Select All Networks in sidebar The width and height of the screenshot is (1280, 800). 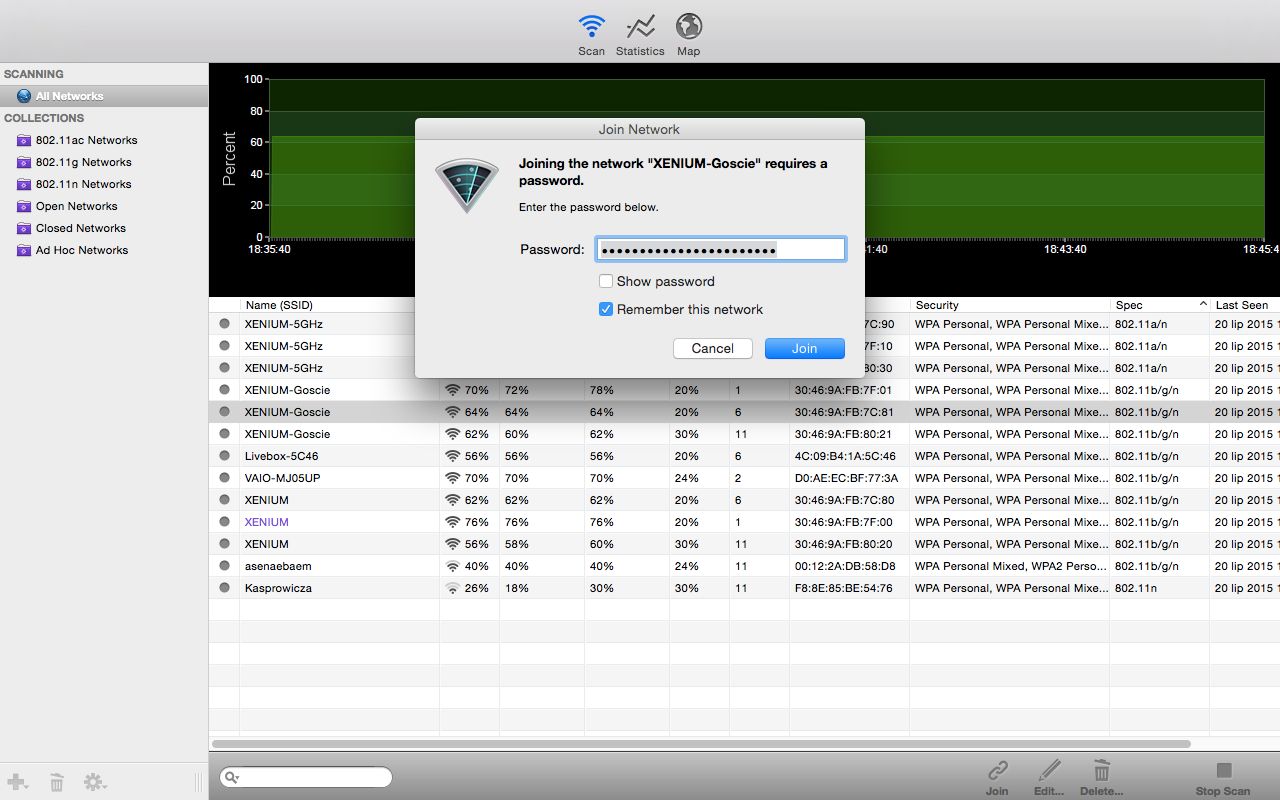[104, 96]
